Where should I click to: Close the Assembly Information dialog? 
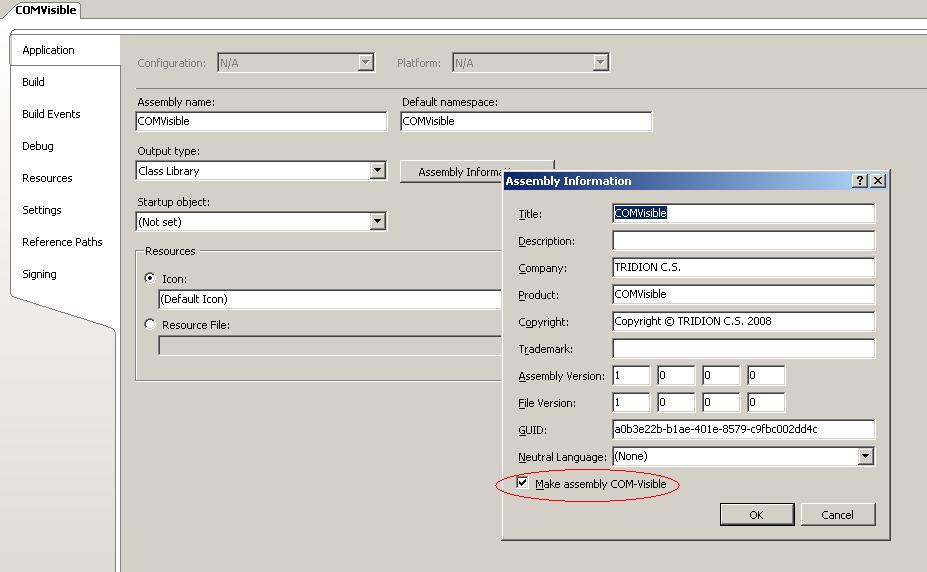(x=878, y=181)
